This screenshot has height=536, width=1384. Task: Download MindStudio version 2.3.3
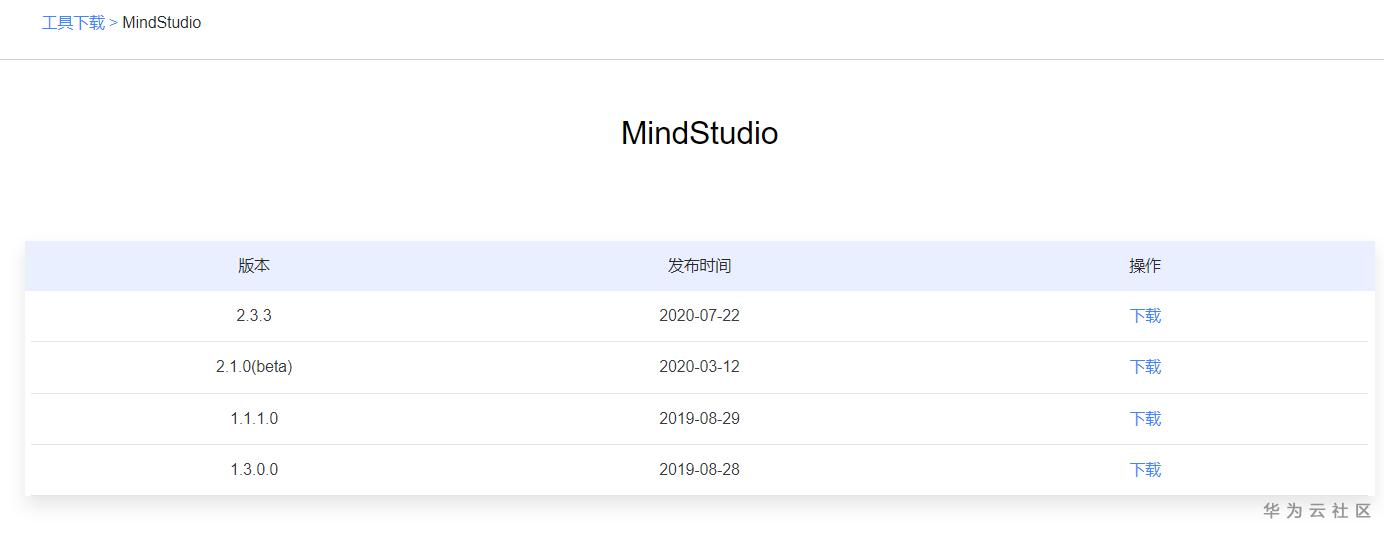(1145, 316)
